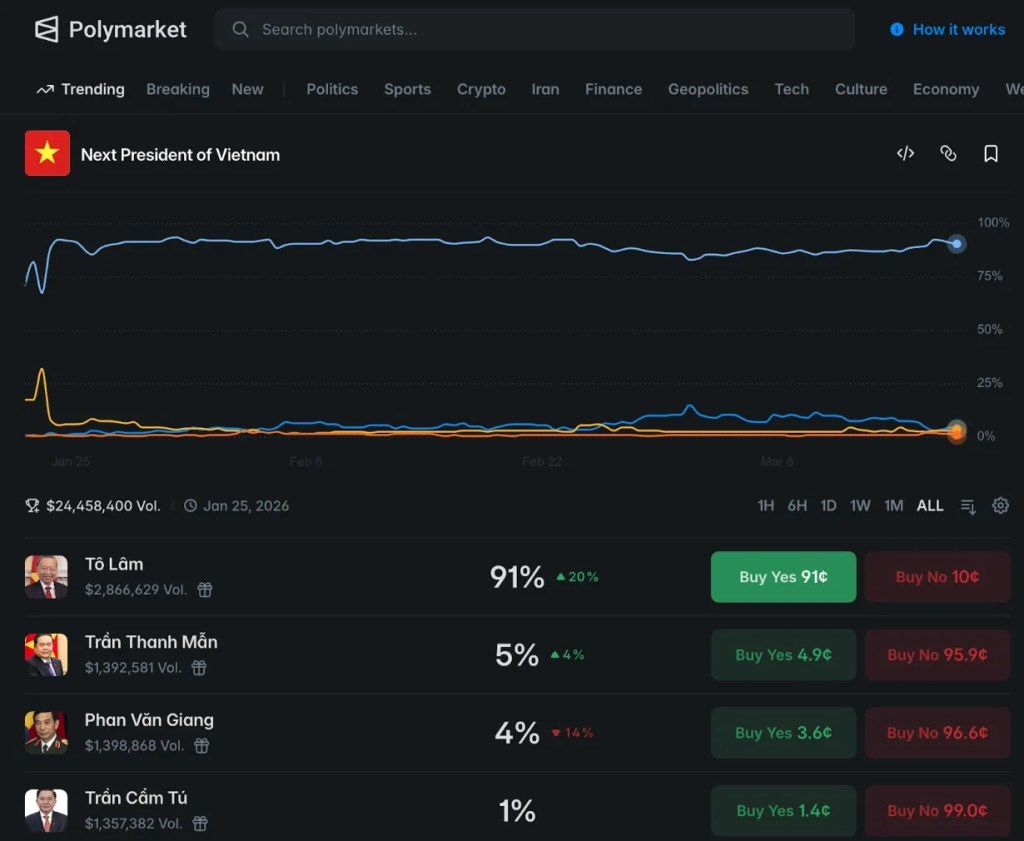Open chart settings gear icon
This screenshot has height=841, width=1024.
click(1000, 506)
